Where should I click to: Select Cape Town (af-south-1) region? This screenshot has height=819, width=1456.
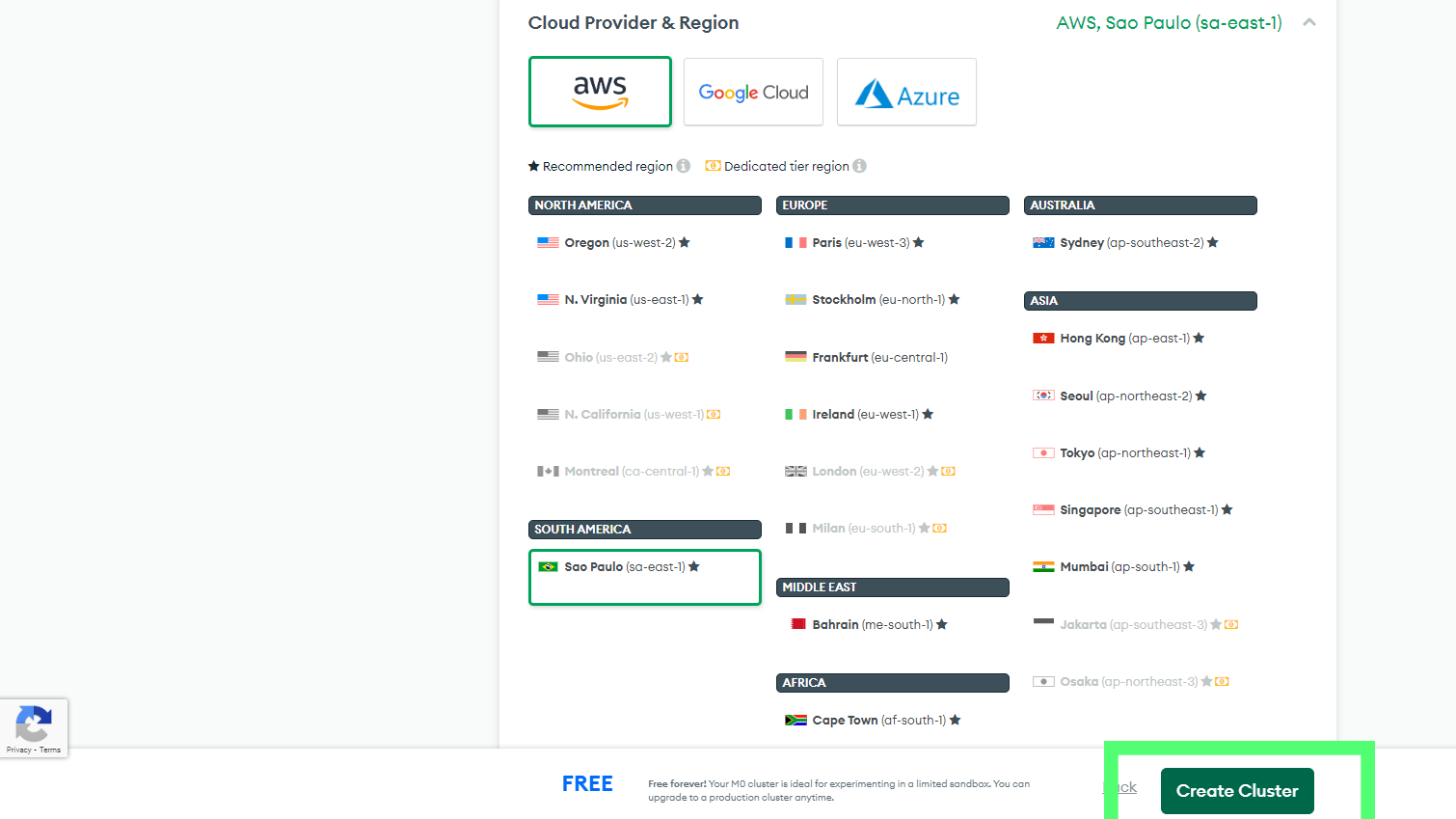[893, 720]
